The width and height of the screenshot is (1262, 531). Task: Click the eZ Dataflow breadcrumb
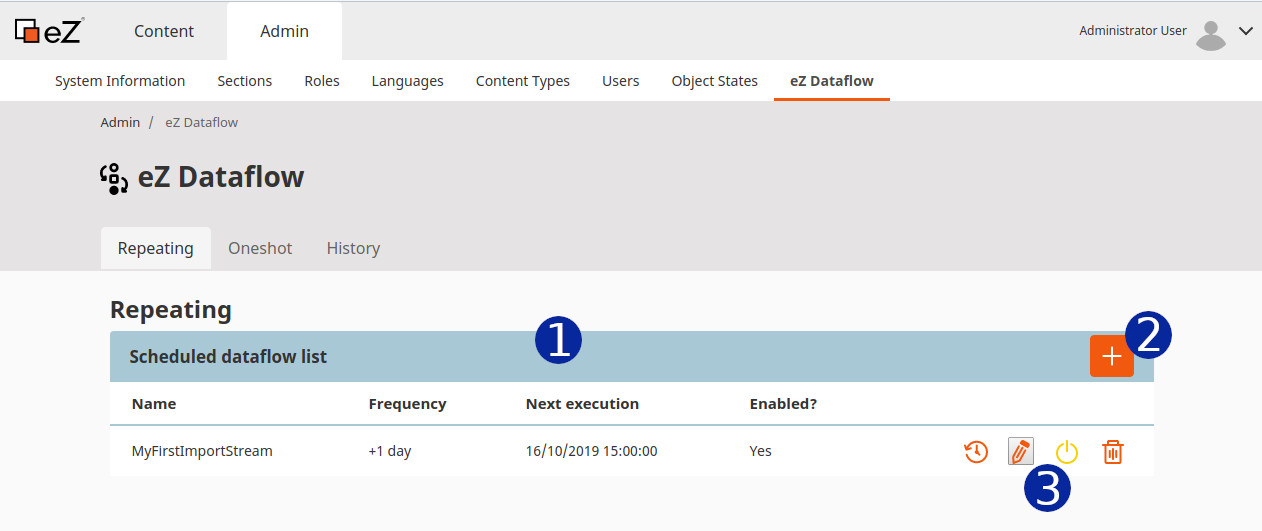(x=201, y=122)
